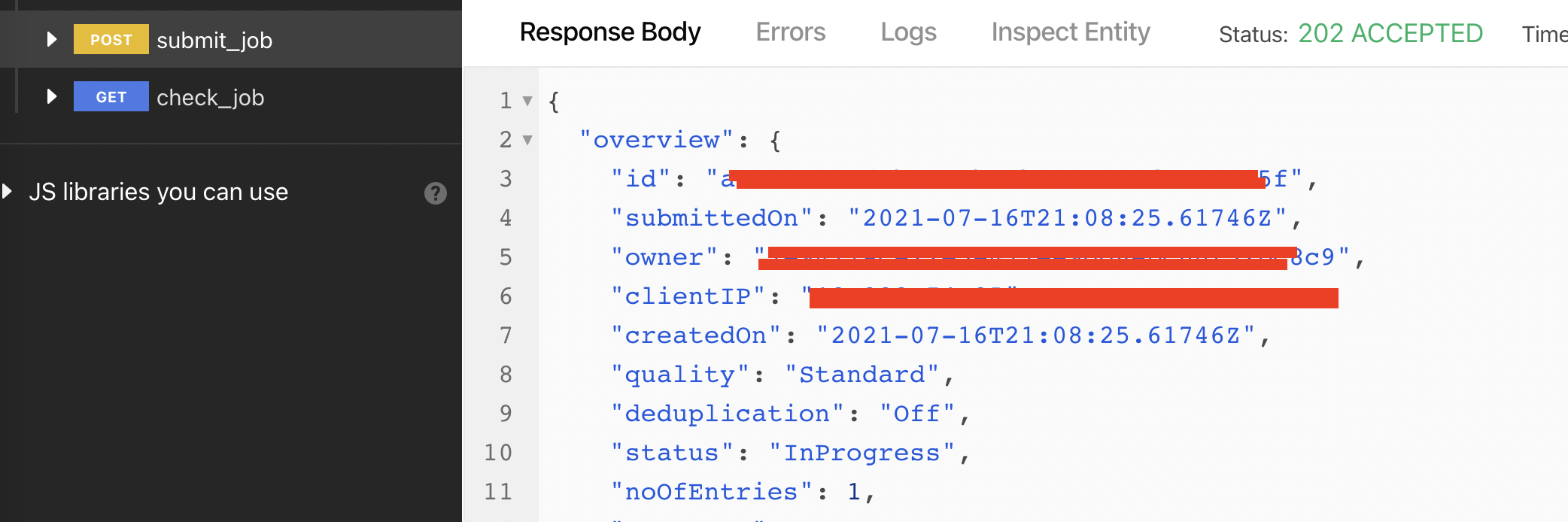Collapse the JSON root at line 1
The image size is (1568, 522).
[527, 101]
